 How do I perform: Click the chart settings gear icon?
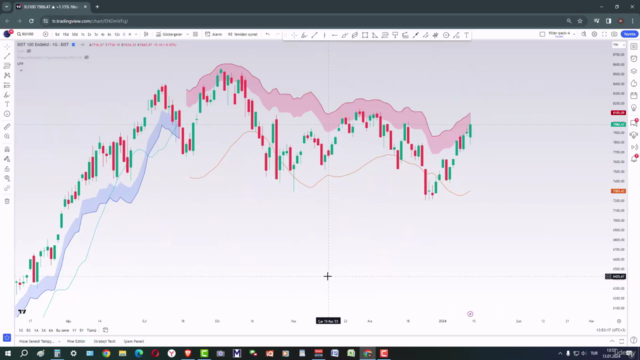[594, 34]
